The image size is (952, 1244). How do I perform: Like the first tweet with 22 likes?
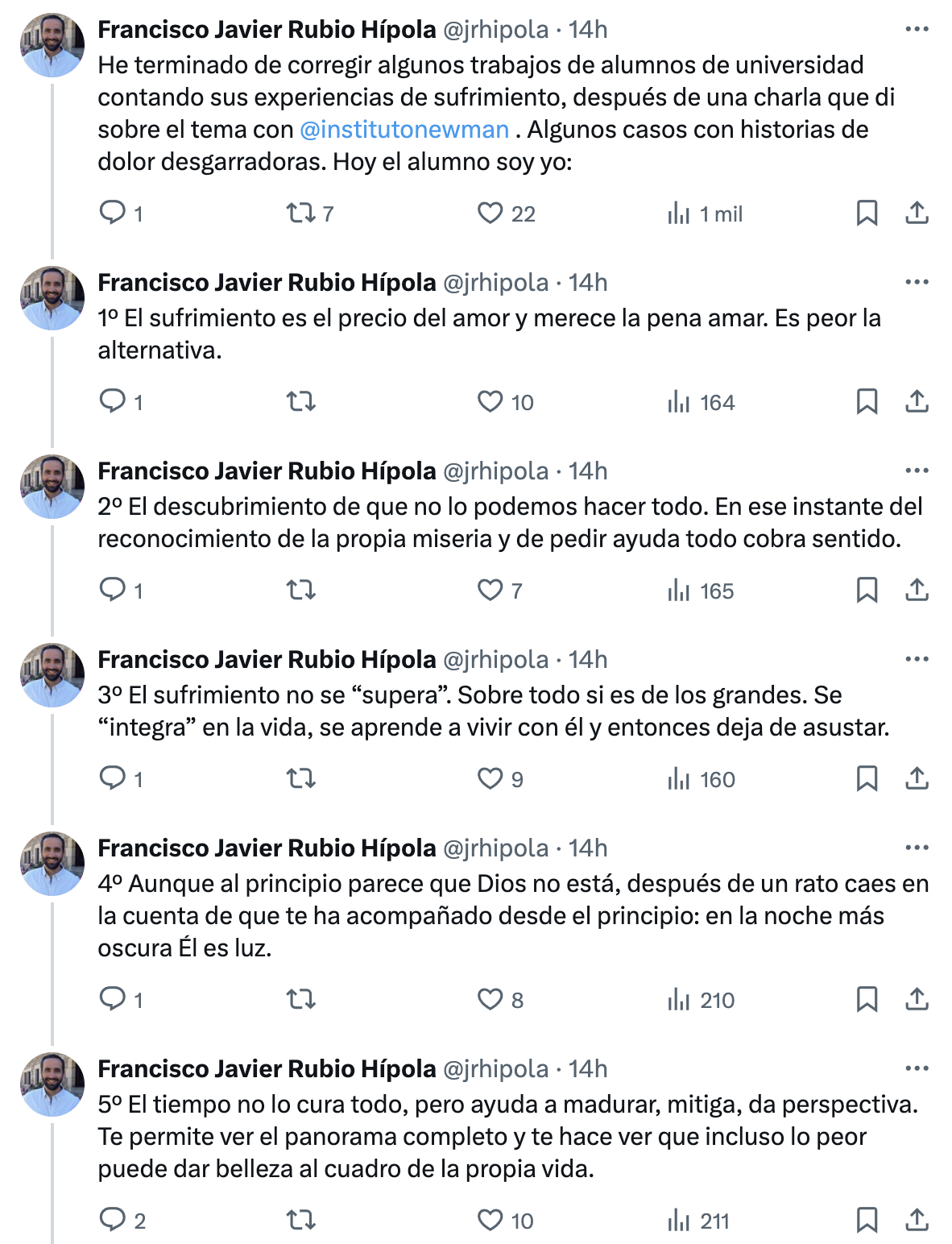(x=490, y=213)
